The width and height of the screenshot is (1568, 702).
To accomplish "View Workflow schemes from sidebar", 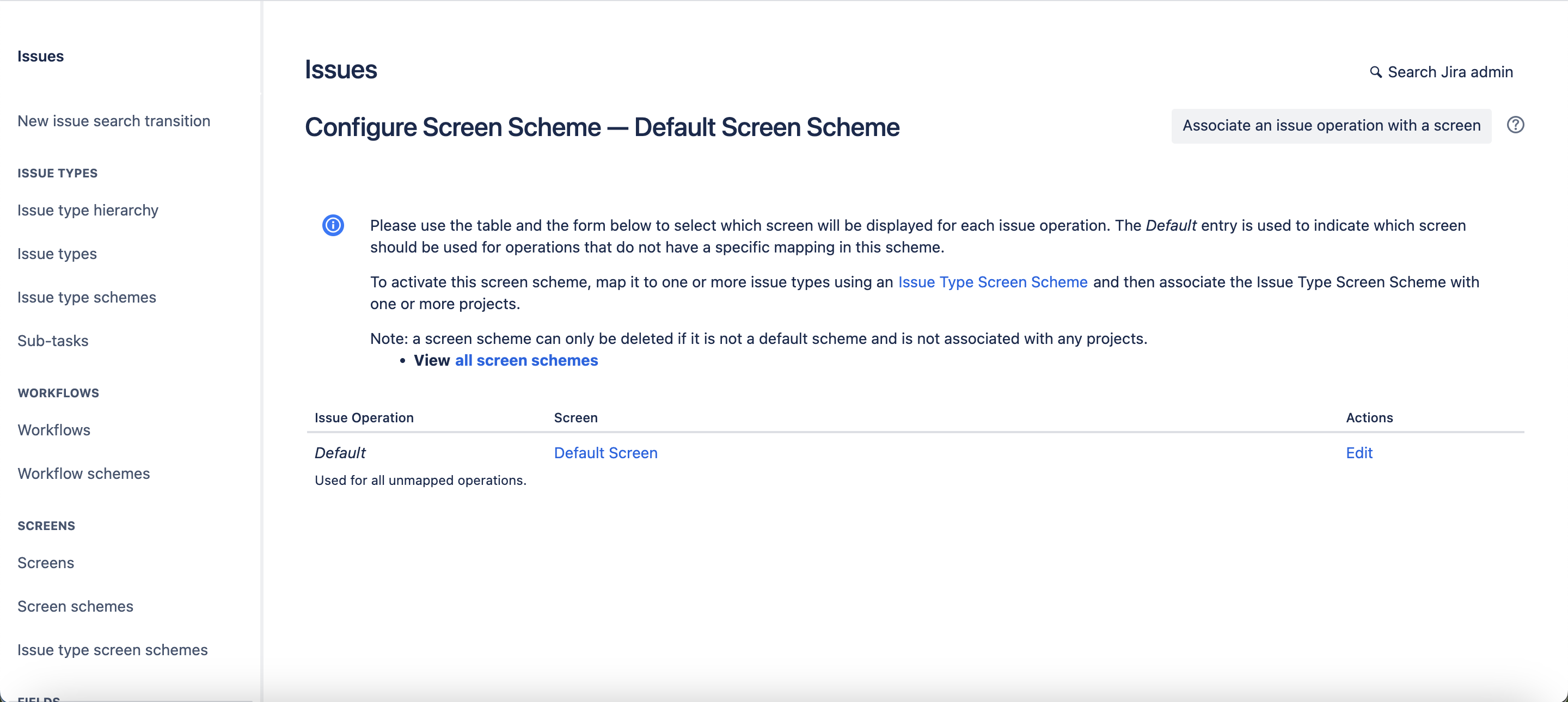I will [83, 473].
